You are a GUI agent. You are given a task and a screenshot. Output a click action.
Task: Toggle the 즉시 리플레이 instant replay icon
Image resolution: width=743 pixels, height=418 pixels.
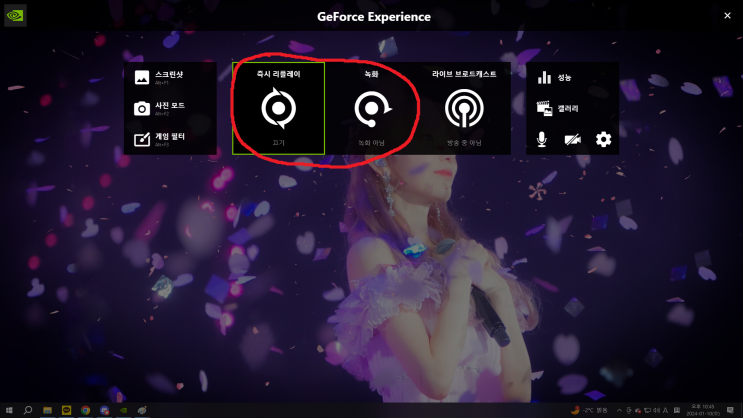pos(279,109)
